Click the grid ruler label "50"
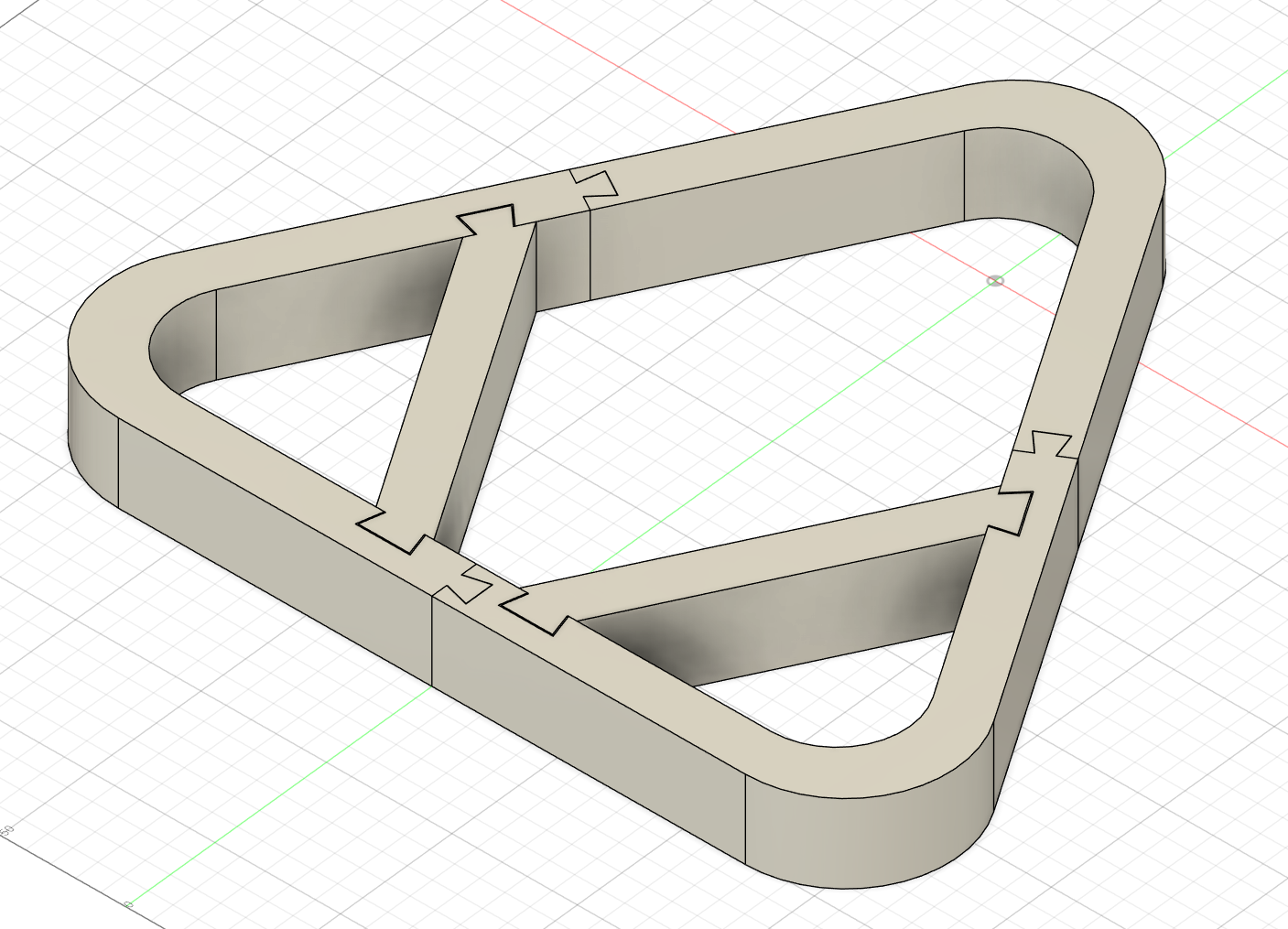This screenshot has width=1288, height=929. tap(8, 831)
